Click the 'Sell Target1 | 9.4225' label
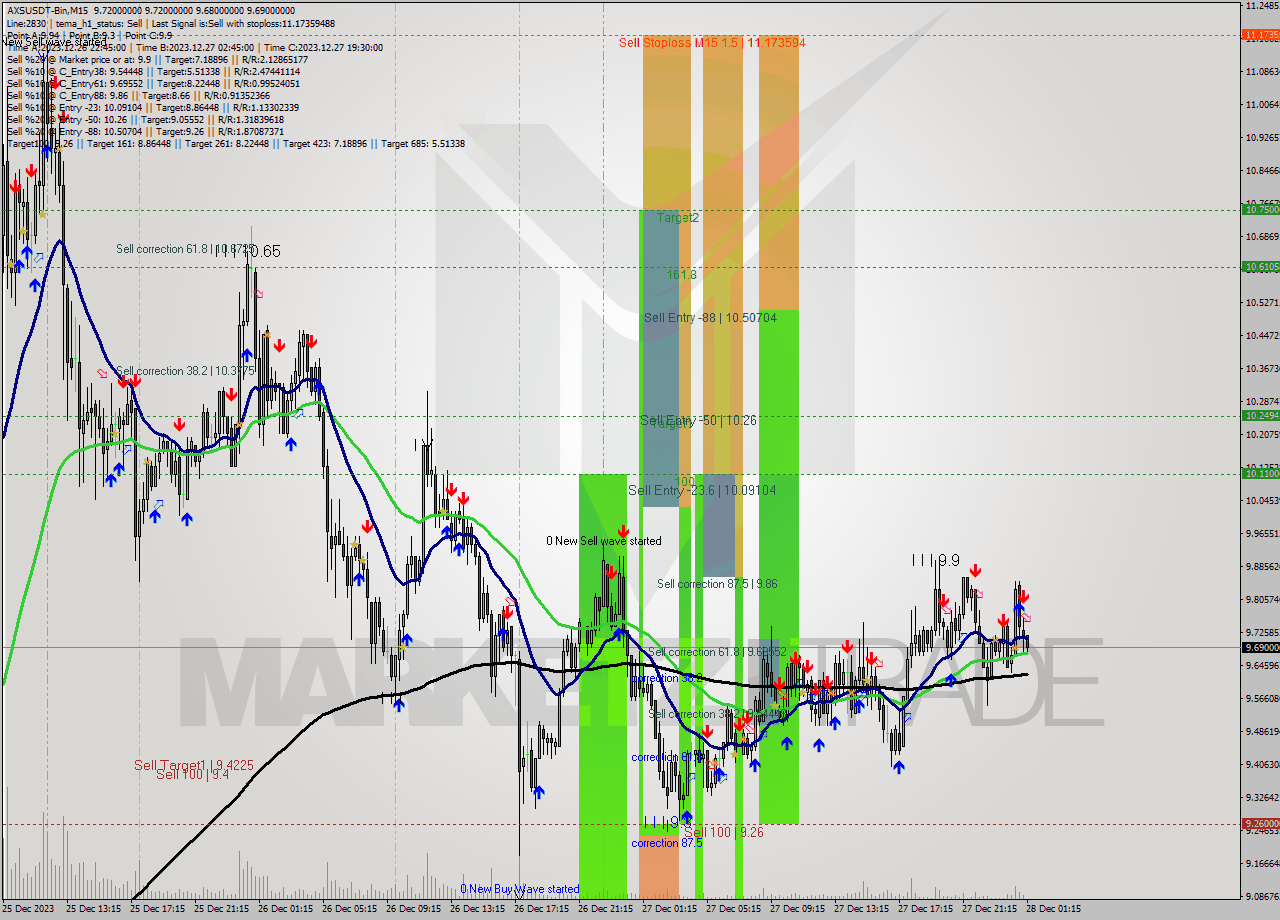Screen dimensions: 1280x920 coord(194,765)
